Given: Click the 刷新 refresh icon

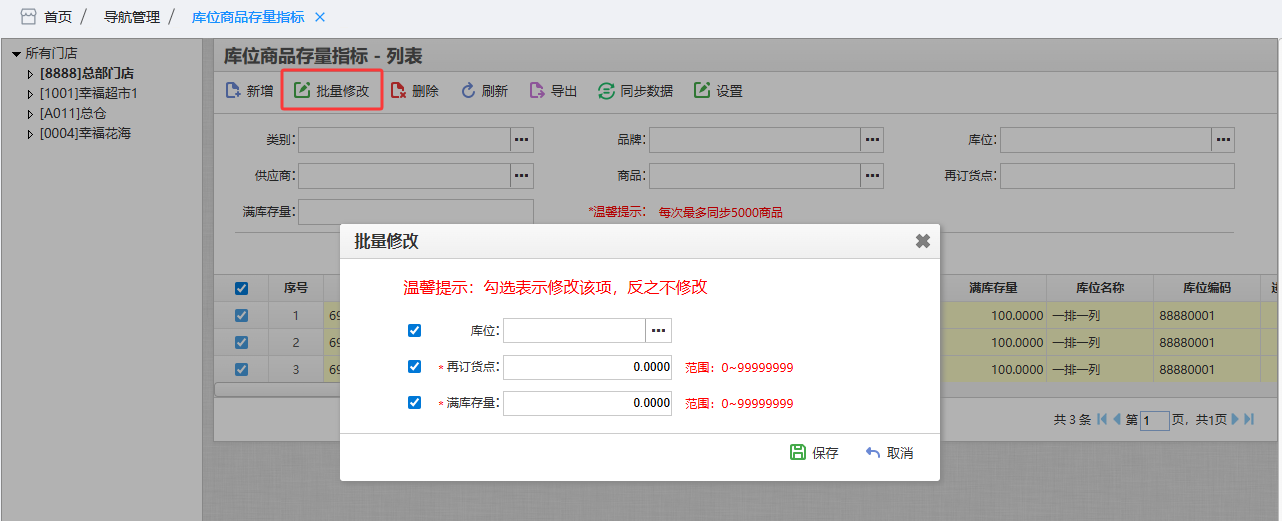Looking at the screenshot, I should (x=468, y=91).
